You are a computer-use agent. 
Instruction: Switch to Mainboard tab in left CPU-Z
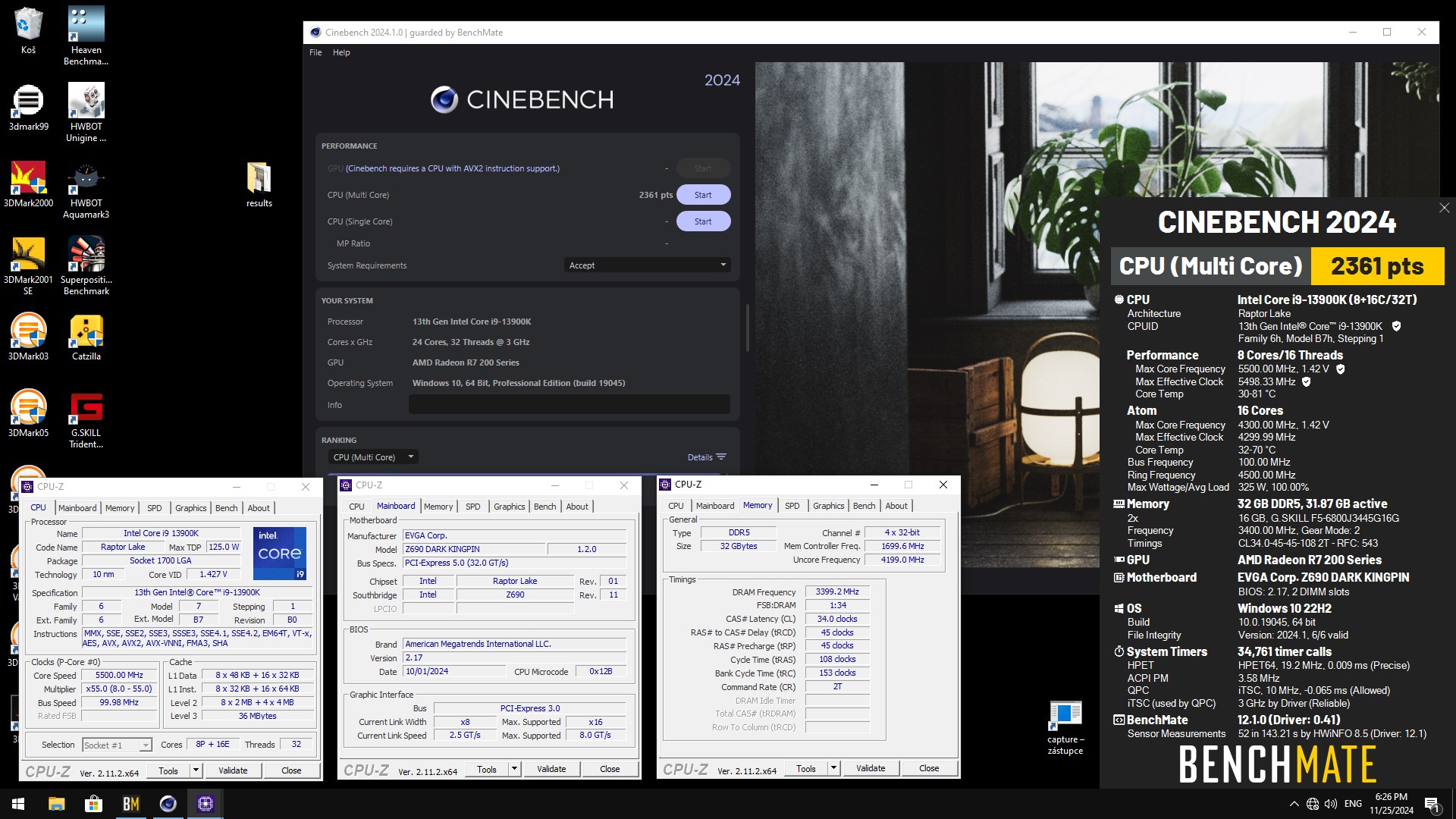77,508
